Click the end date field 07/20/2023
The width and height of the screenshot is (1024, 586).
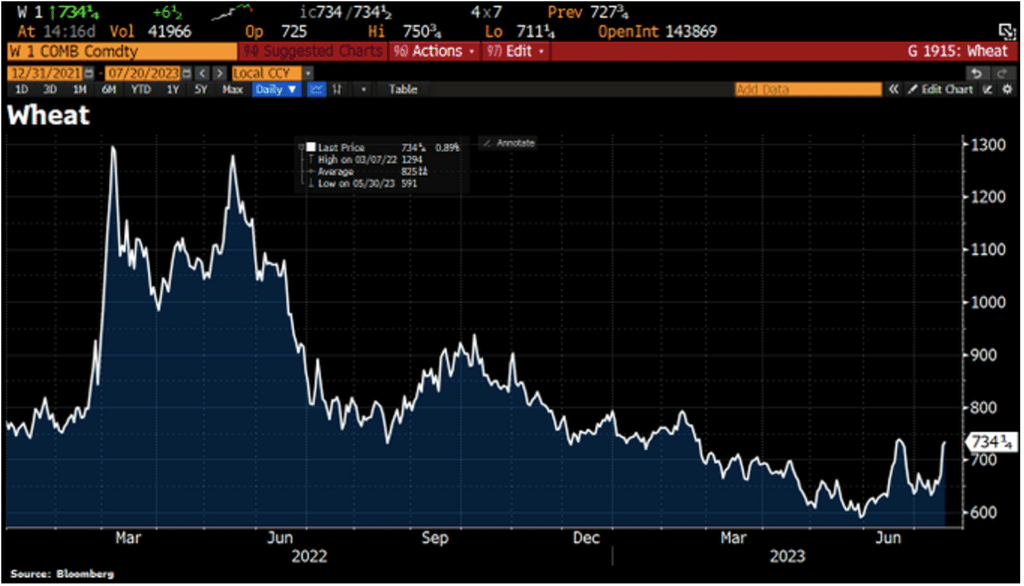144,73
